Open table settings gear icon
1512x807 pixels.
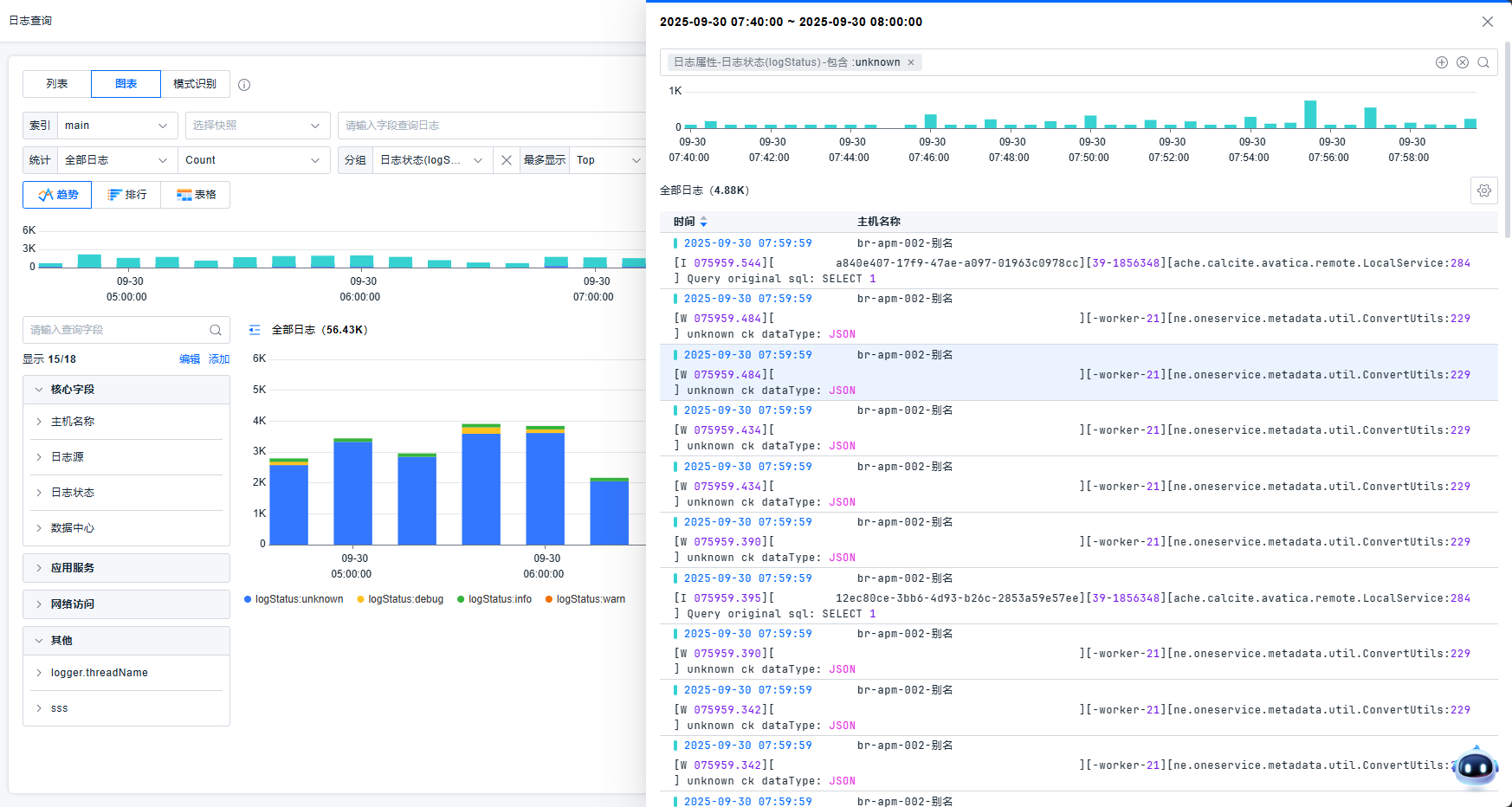click(x=1483, y=190)
